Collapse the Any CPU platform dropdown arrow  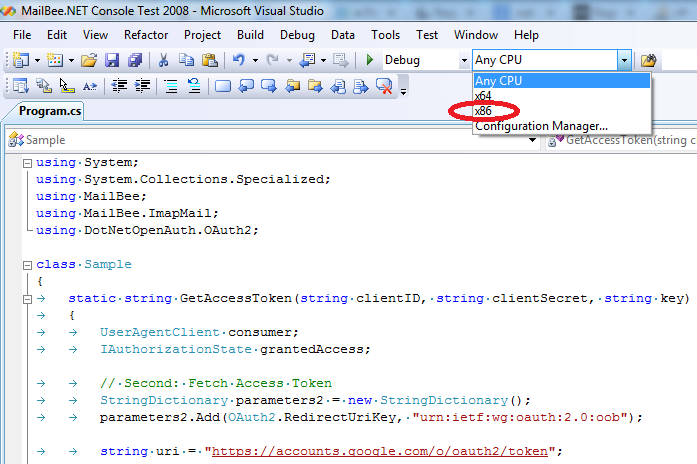point(624,61)
